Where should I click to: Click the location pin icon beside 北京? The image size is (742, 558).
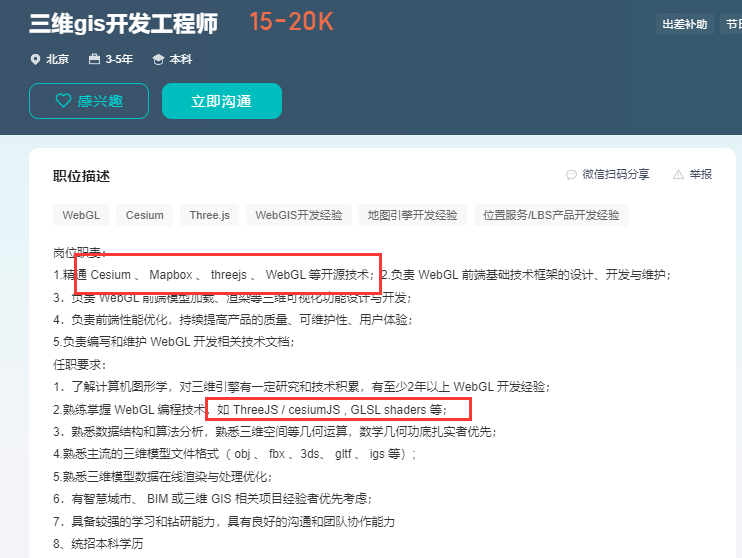(x=35, y=60)
